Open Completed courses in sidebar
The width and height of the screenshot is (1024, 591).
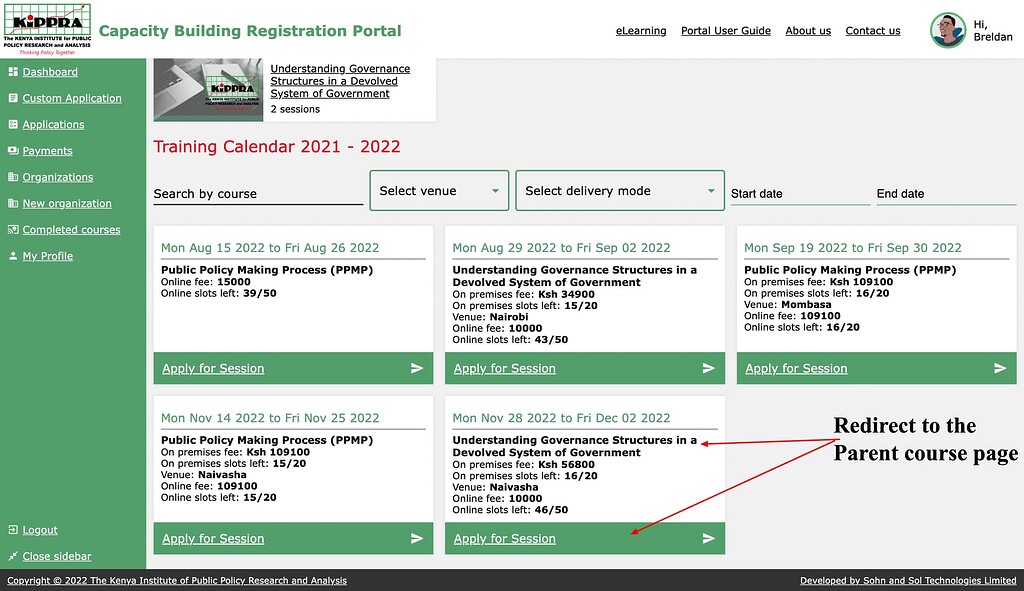(x=71, y=230)
